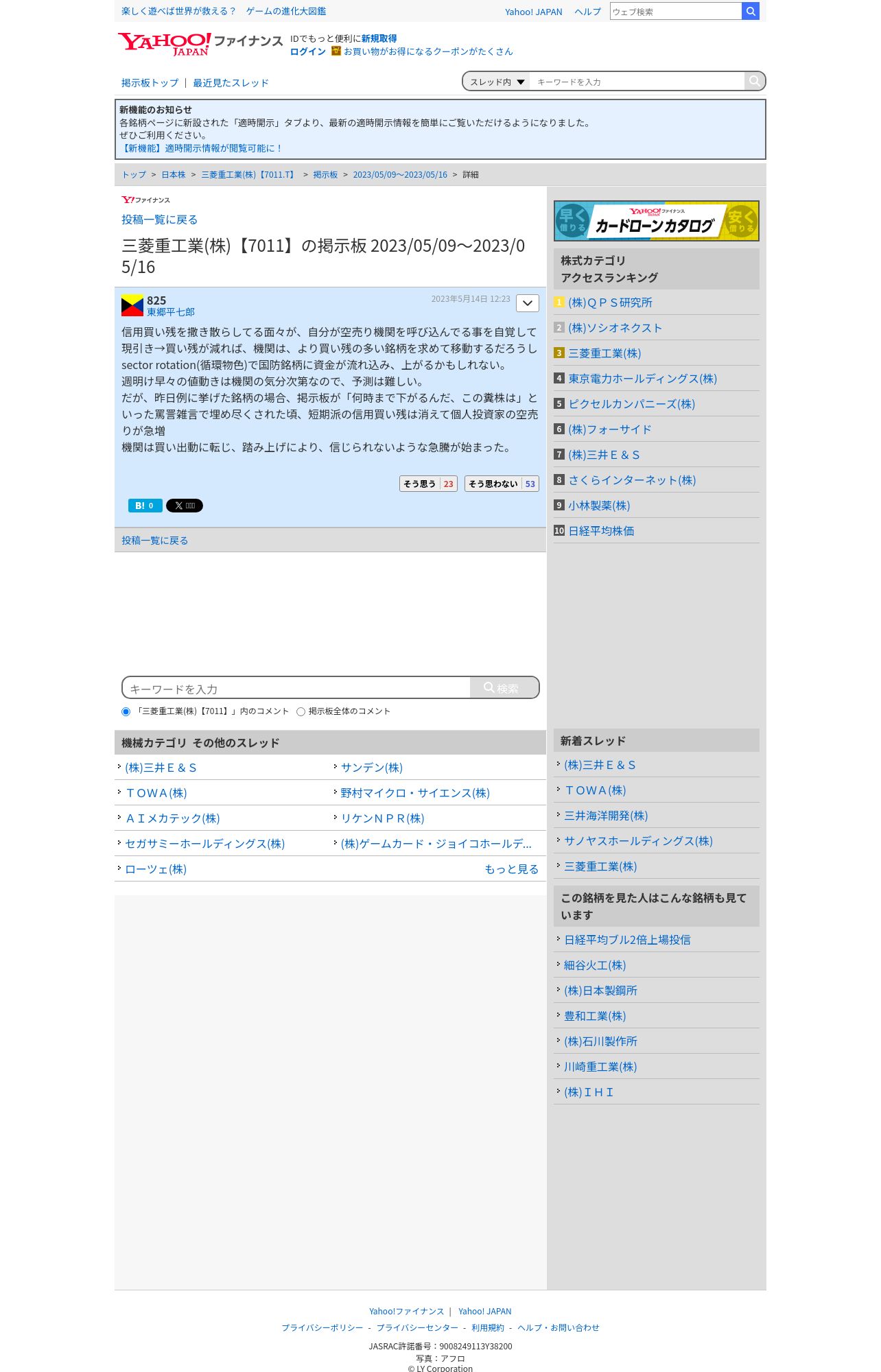Screen dimensions: 881x1372
Task: Open お買い物がお得になるクーポン link
Action: (428, 51)
